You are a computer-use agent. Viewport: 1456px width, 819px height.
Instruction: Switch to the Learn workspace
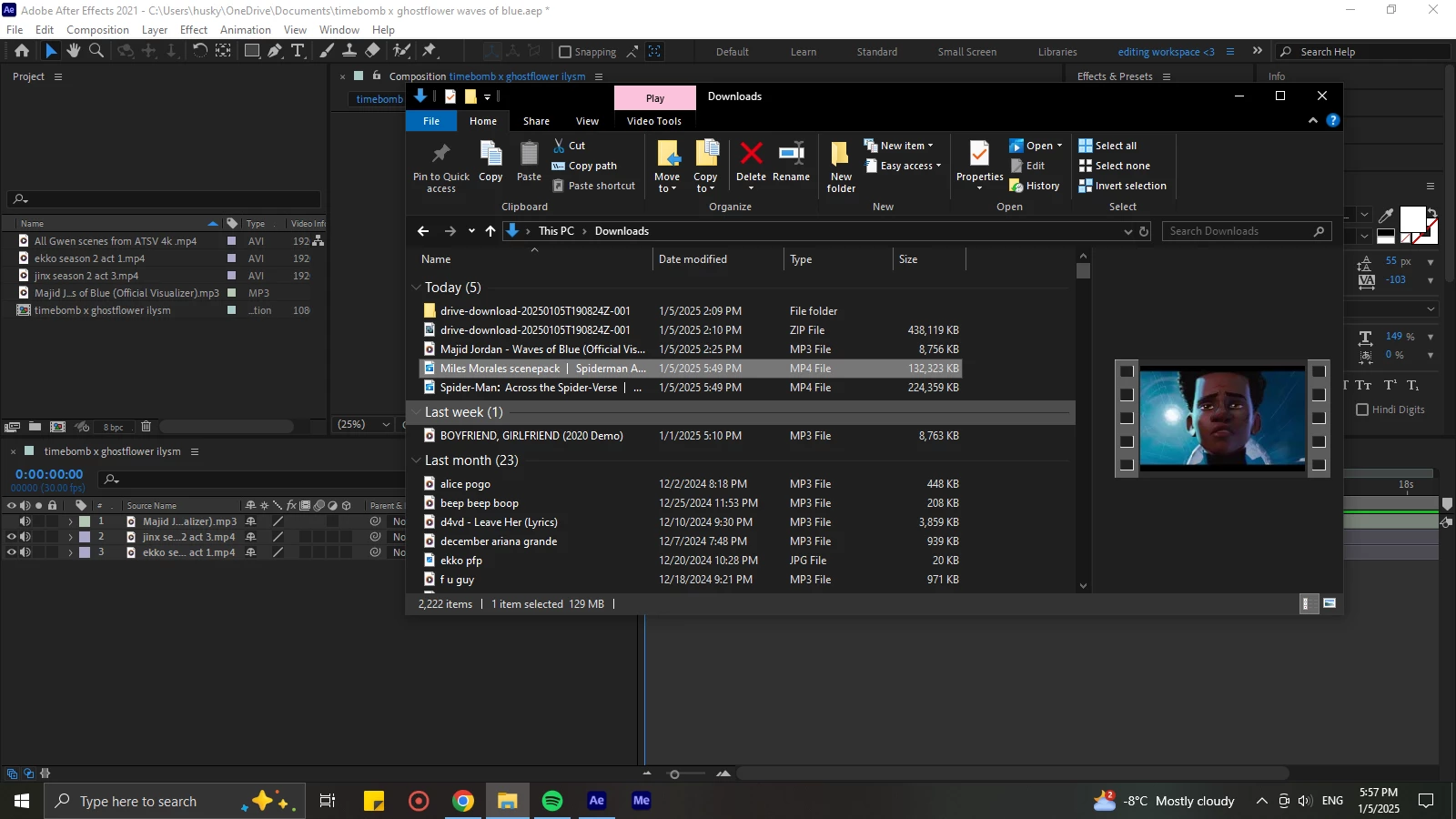click(804, 52)
